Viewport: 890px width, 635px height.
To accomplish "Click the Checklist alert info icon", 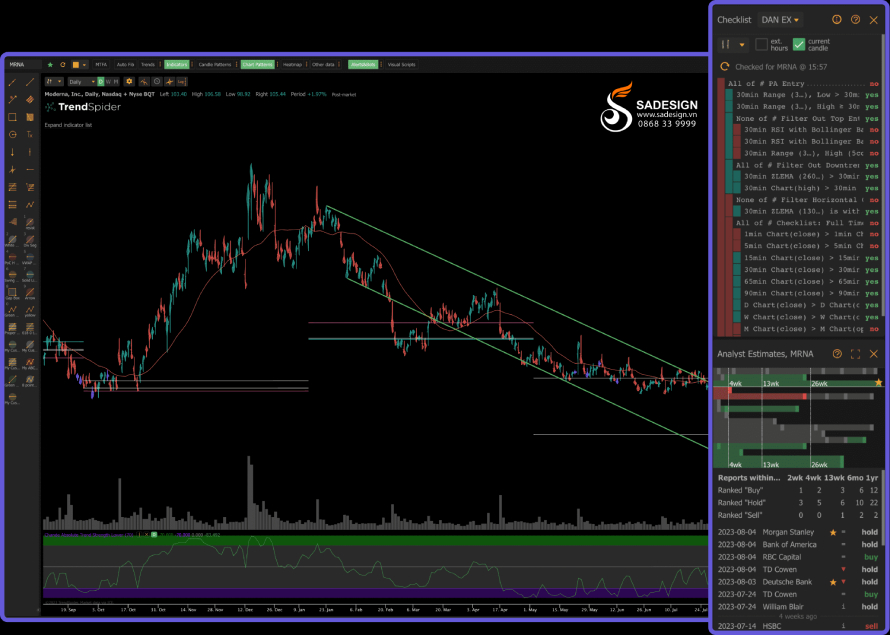I will (837, 20).
